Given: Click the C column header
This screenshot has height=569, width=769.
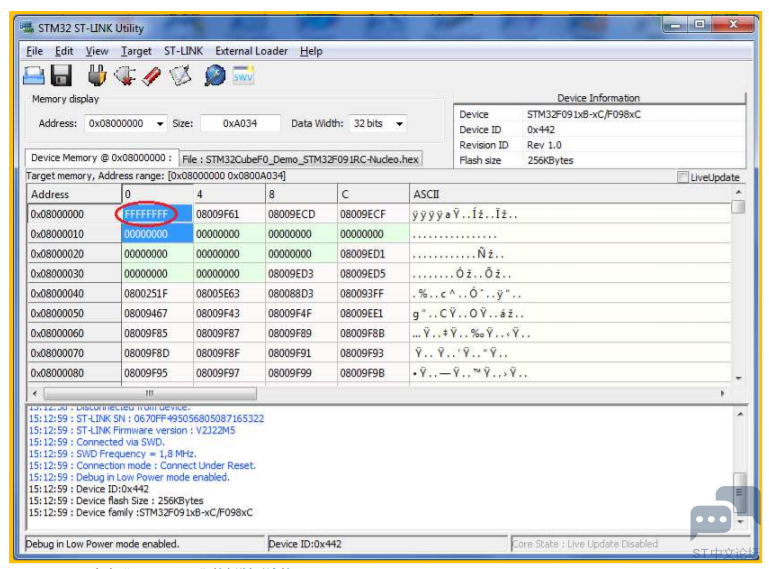Looking at the screenshot, I should point(373,194).
